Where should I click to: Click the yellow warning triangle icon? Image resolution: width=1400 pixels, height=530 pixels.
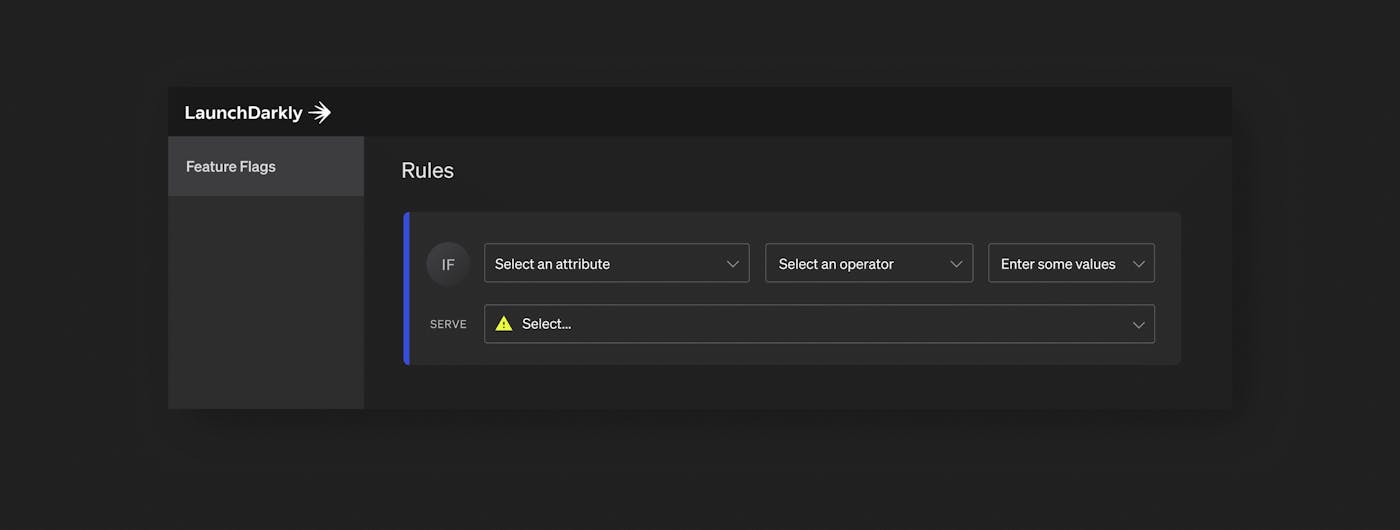504,323
